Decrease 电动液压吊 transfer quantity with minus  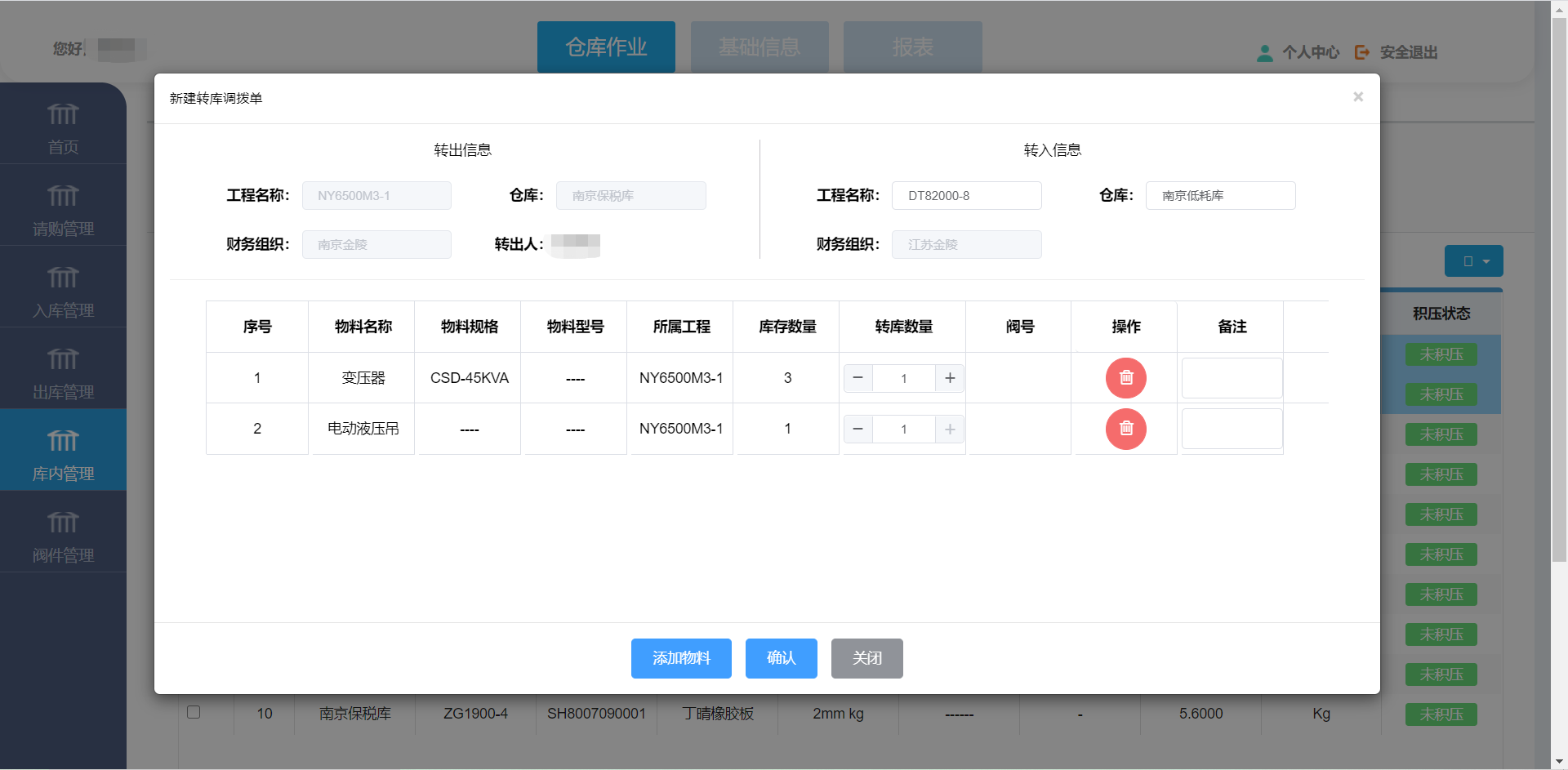pyautogui.click(x=857, y=429)
